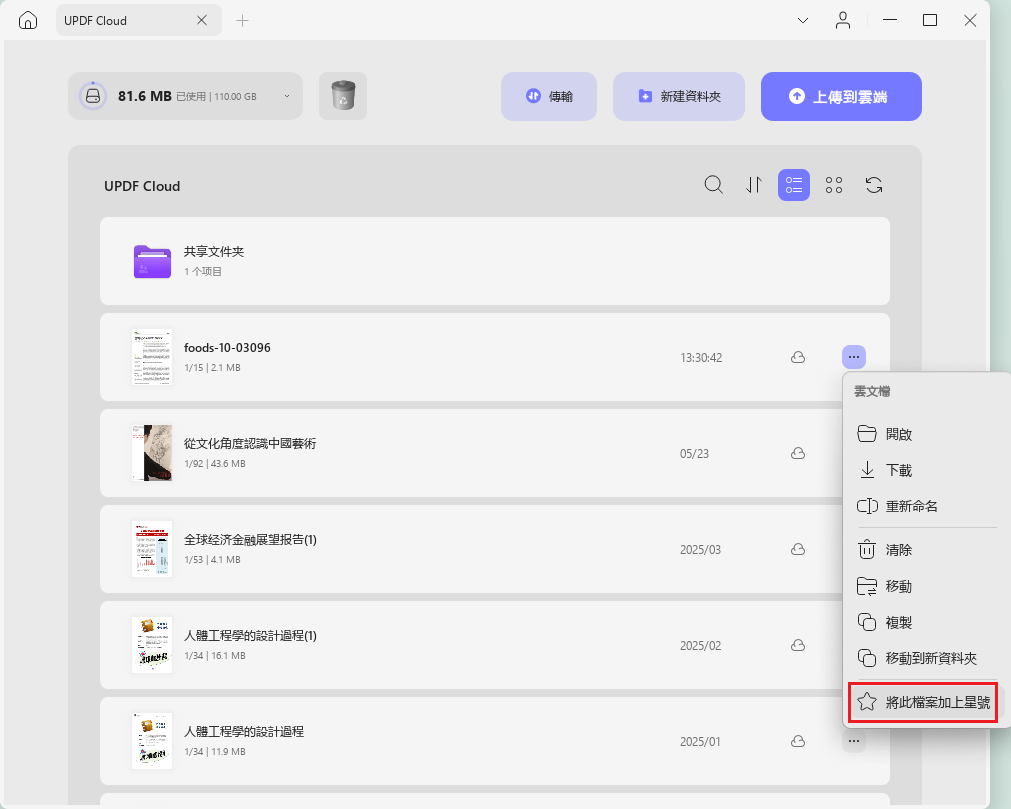Image resolution: width=1011 pixels, height=809 pixels.
Task: Open 人體工程學的設計過程(1) thumbnail
Action: [x=152, y=645]
